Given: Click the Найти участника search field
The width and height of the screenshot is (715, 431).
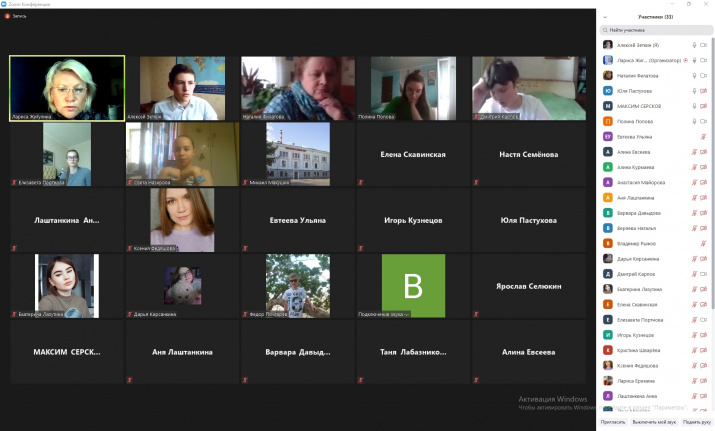Looking at the screenshot, I should (656, 30).
